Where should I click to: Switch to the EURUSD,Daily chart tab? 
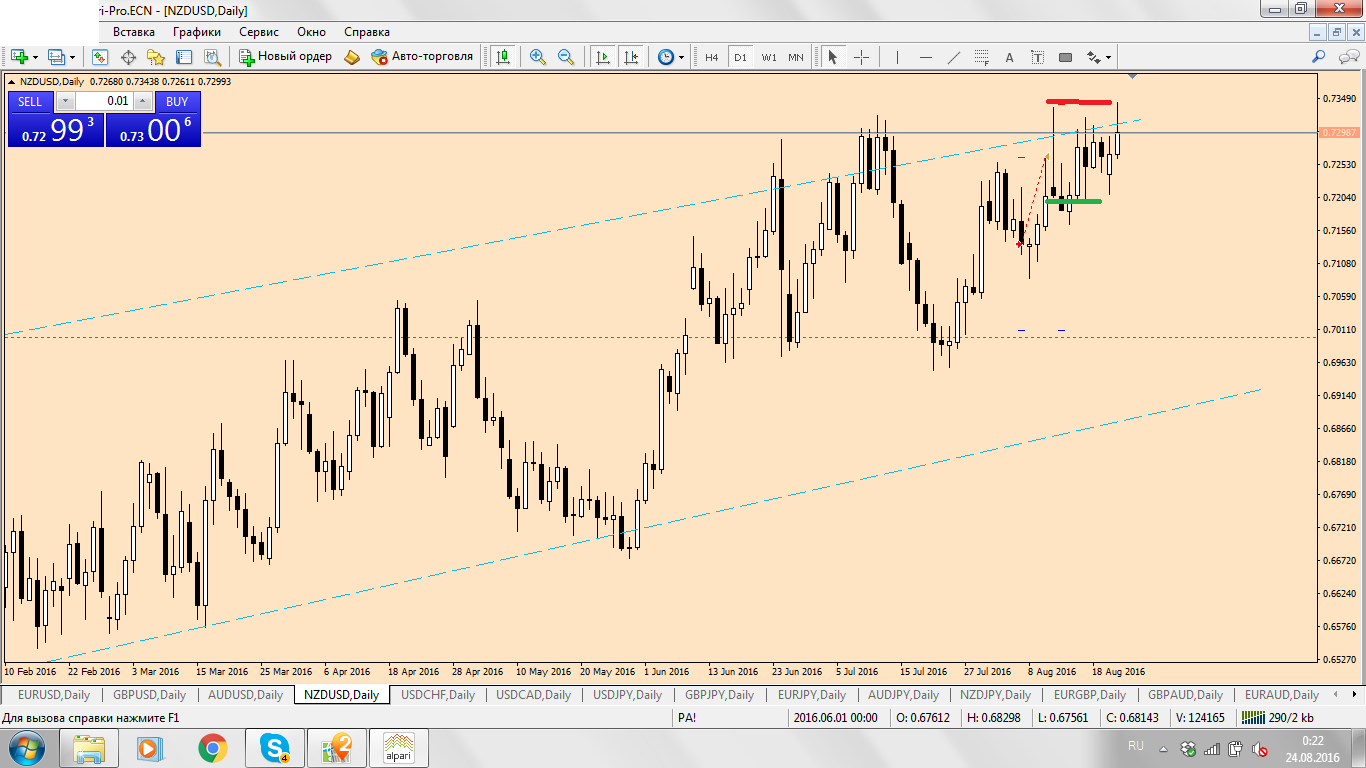click(x=54, y=694)
